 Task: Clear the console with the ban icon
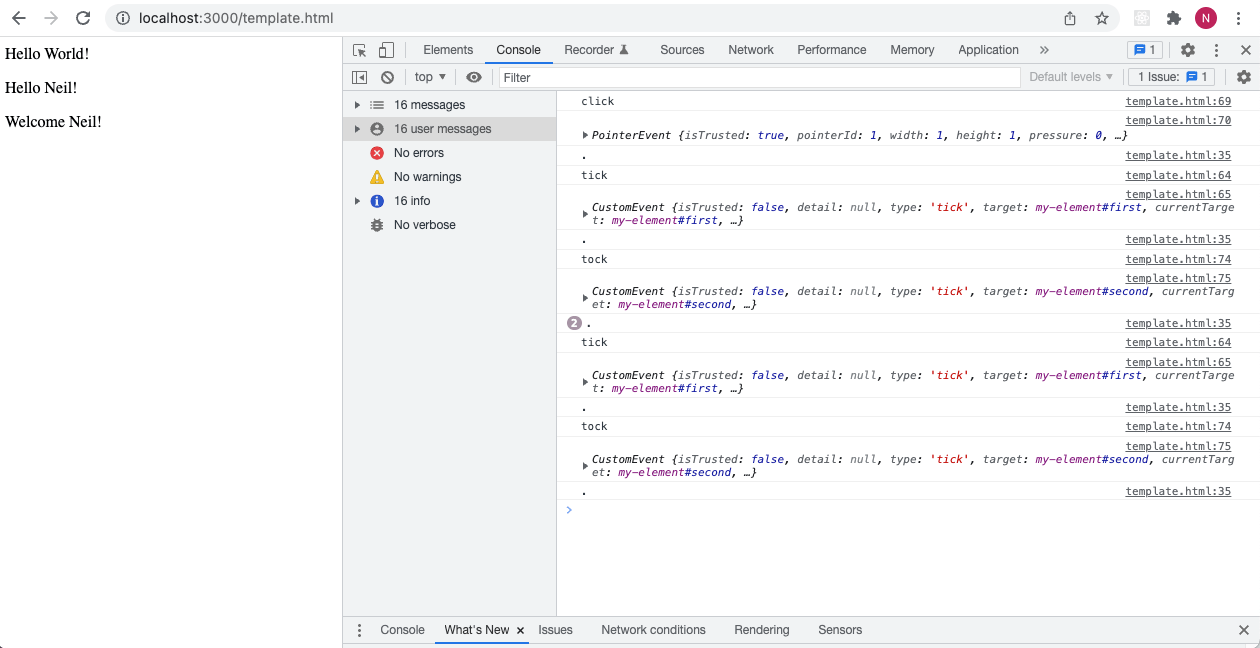(387, 77)
